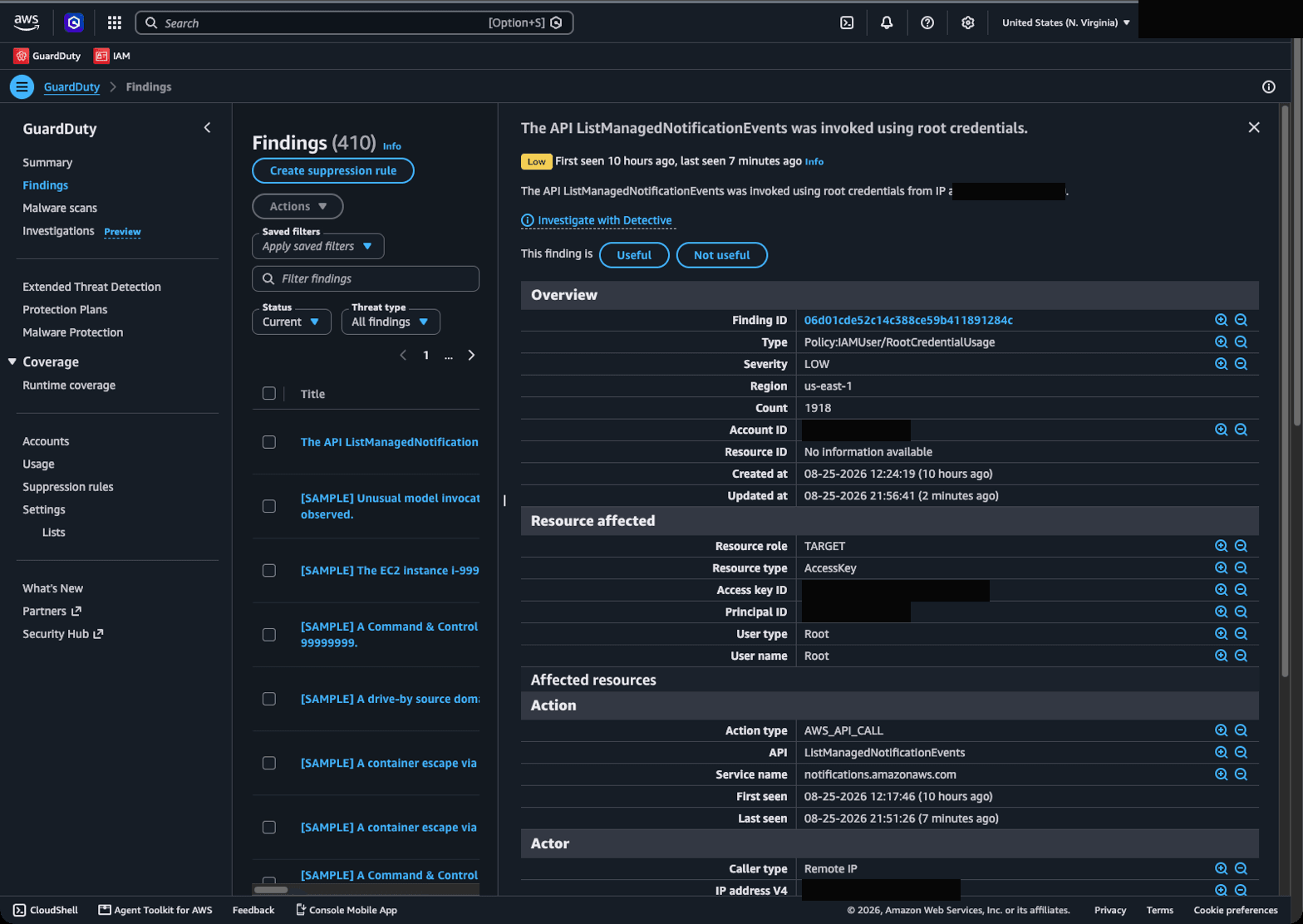1303x924 pixels.
Task: Filter by Finding ID with zoom-in icon
Action: coord(1221,320)
